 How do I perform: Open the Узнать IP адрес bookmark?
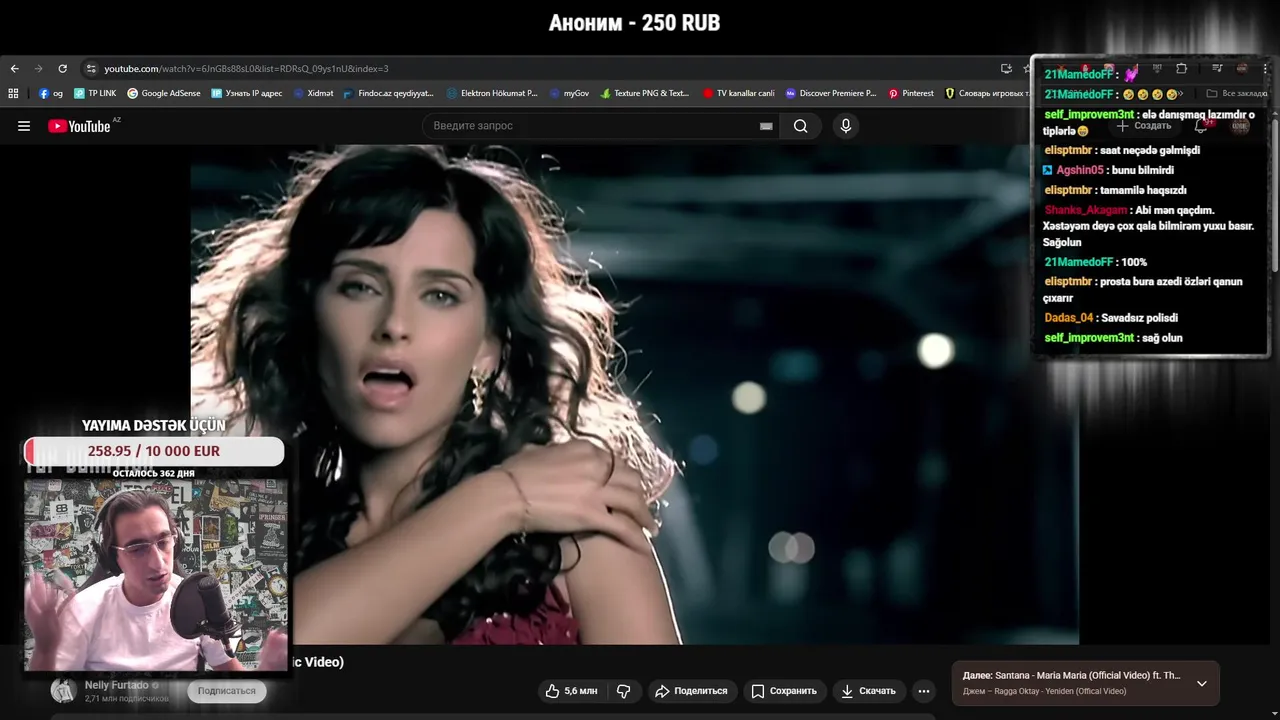[x=247, y=93]
